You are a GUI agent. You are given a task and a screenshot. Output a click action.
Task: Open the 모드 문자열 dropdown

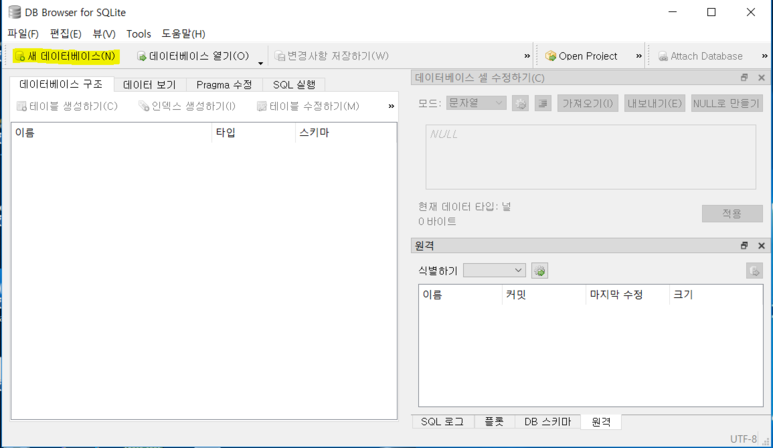(x=476, y=103)
